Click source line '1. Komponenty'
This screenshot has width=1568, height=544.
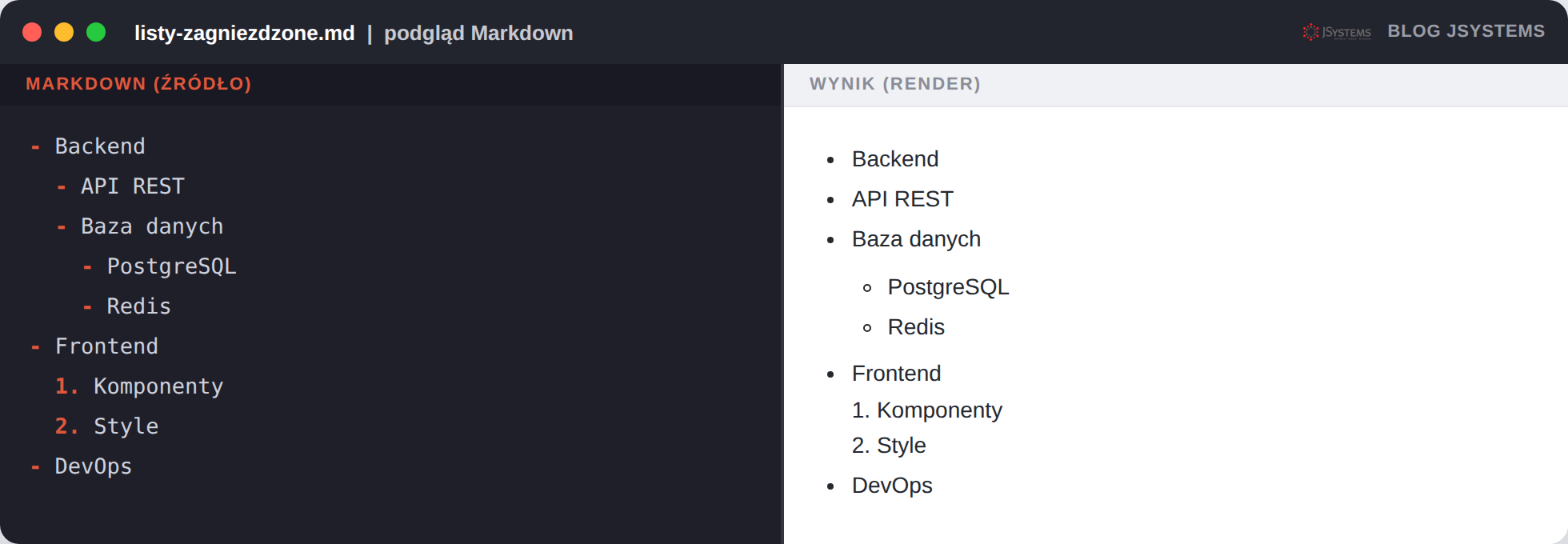(x=139, y=386)
